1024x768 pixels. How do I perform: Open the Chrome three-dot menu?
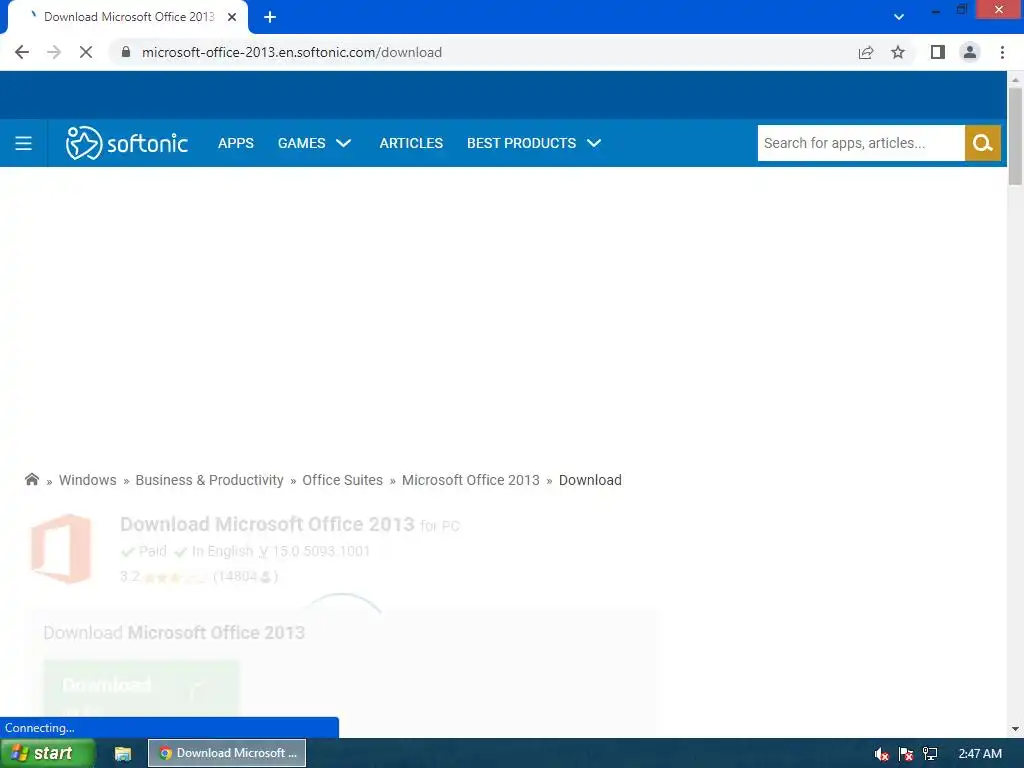point(1002,52)
